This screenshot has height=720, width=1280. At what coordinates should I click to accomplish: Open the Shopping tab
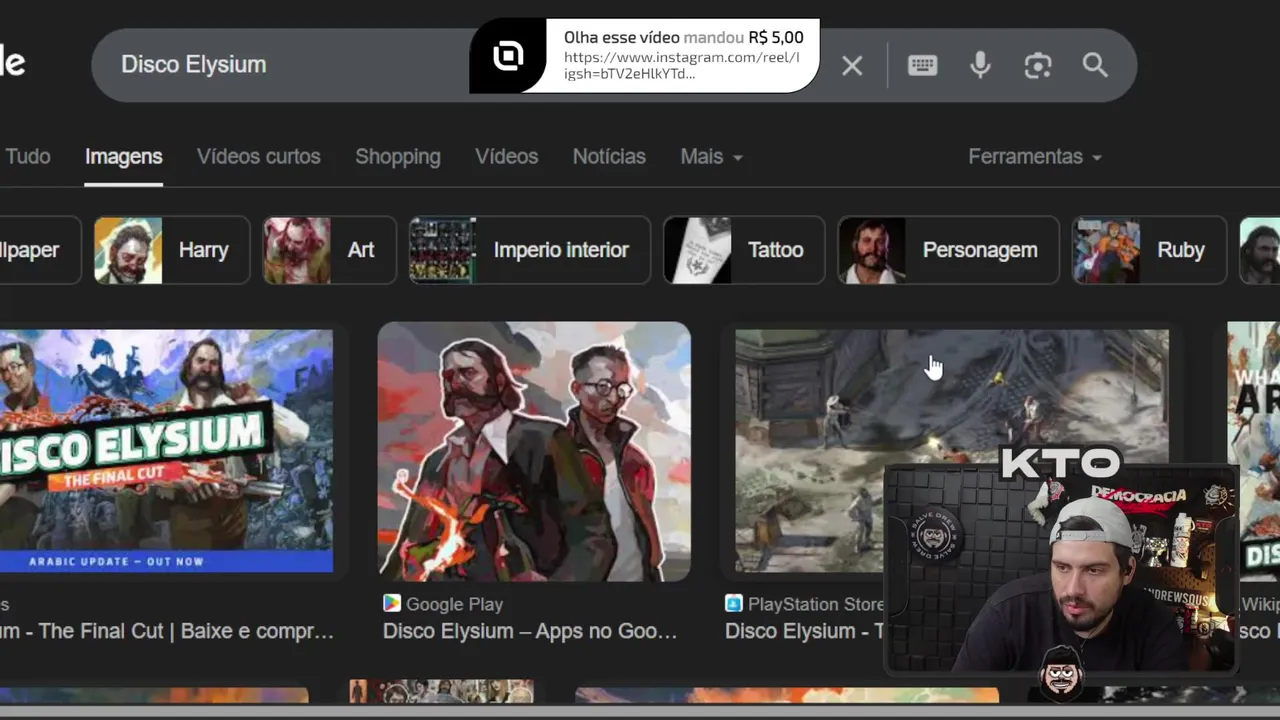pos(398,156)
